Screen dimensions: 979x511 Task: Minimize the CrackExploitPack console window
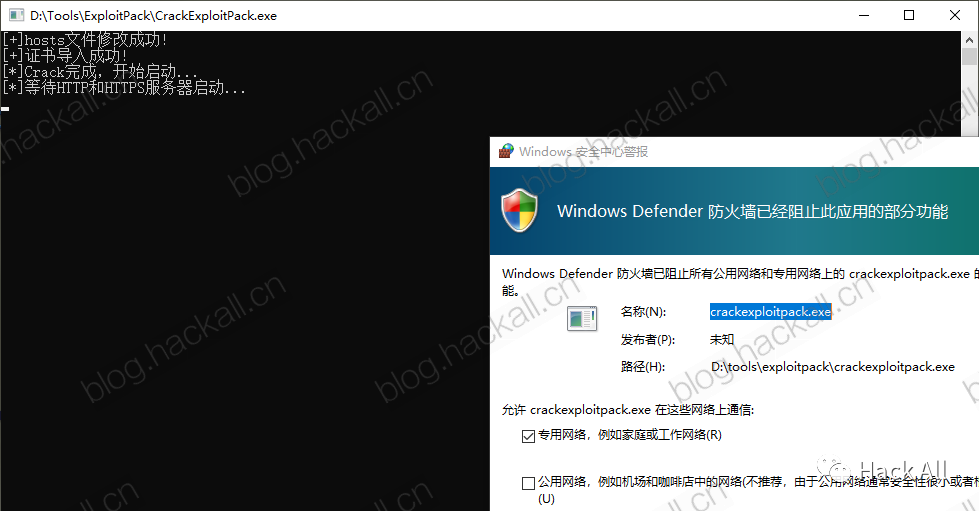tap(864, 15)
